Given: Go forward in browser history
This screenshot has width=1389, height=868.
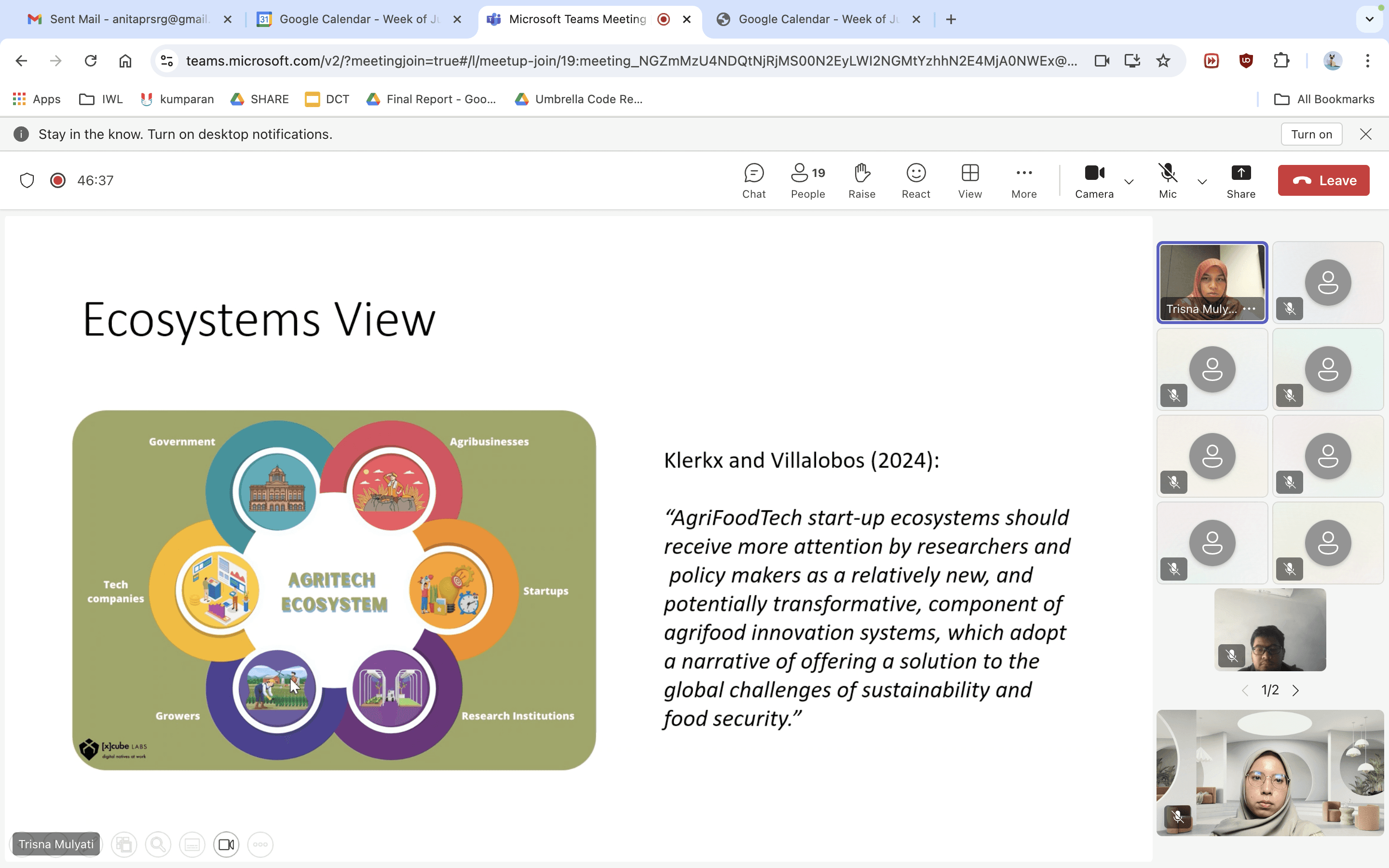Looking at the screenshot, I should pyautogui.click(x=55, y=61).
